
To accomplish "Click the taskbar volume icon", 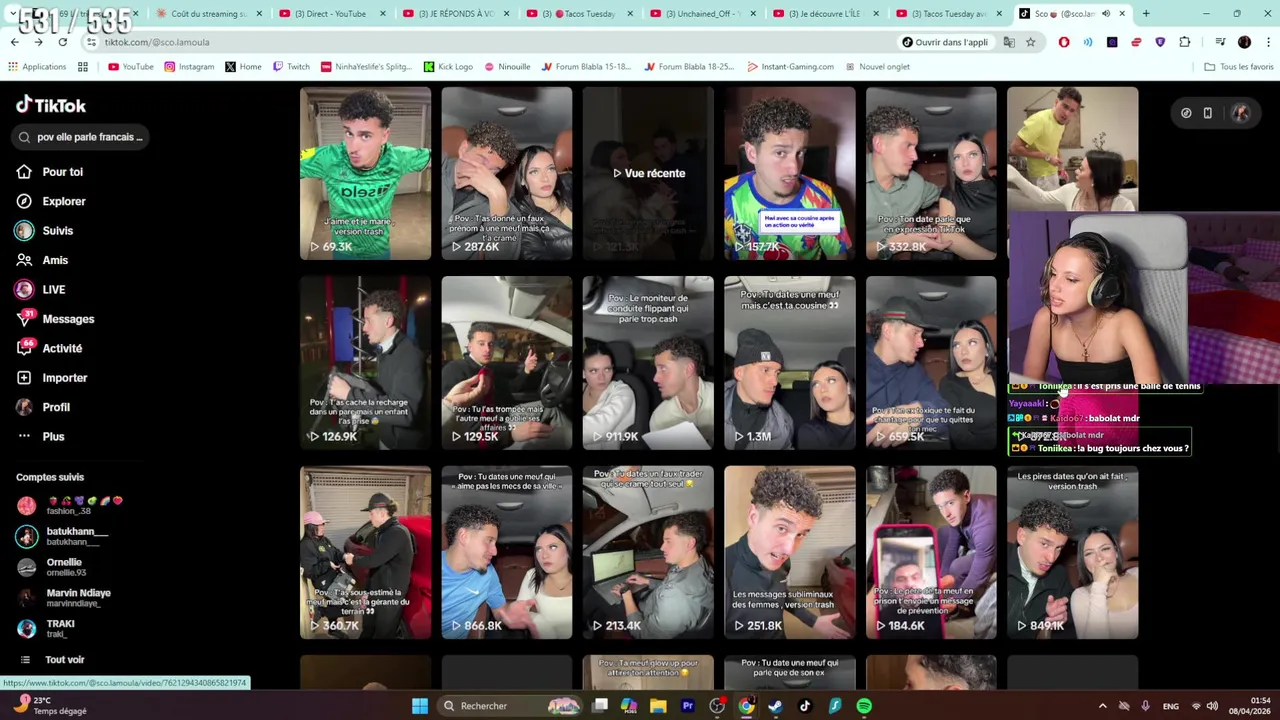I will point(1213,706).
